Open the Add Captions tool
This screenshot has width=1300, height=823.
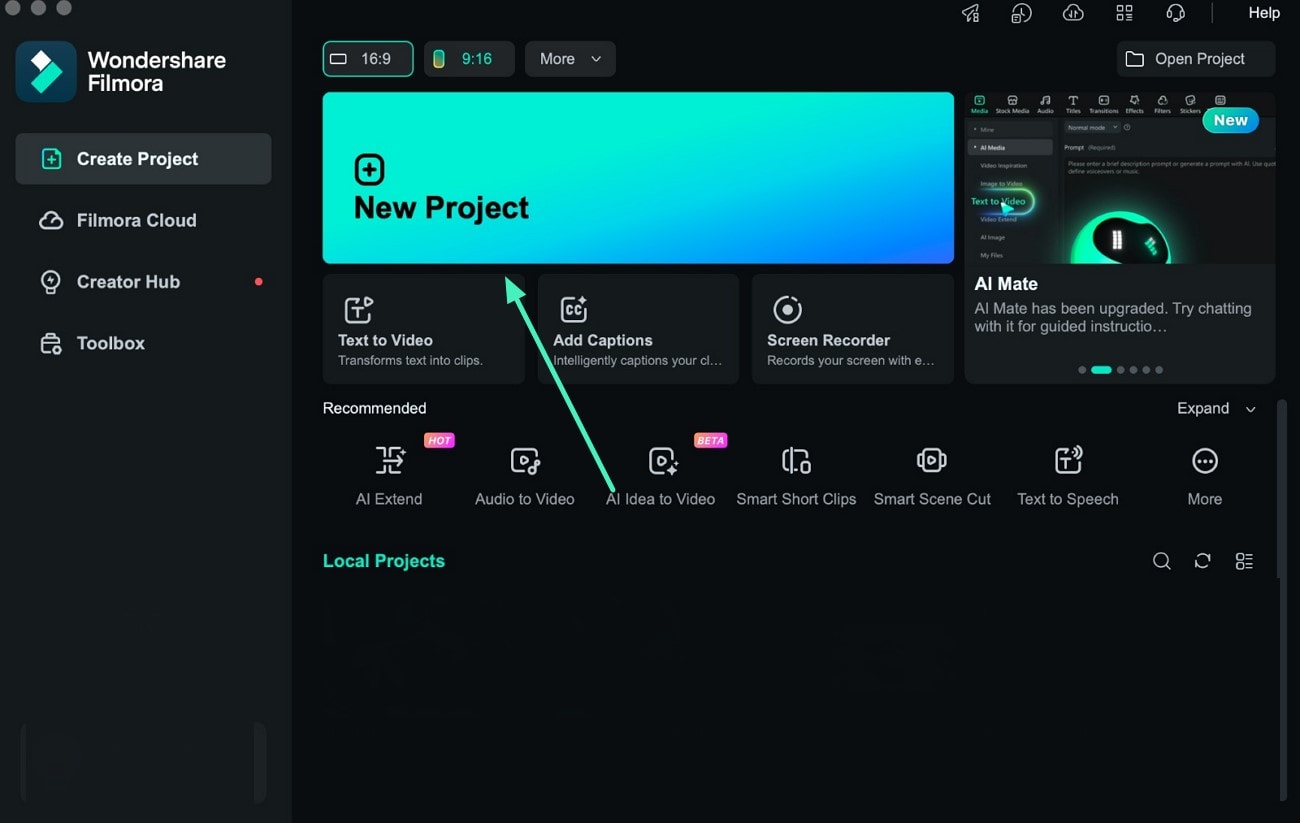point(638,329)
